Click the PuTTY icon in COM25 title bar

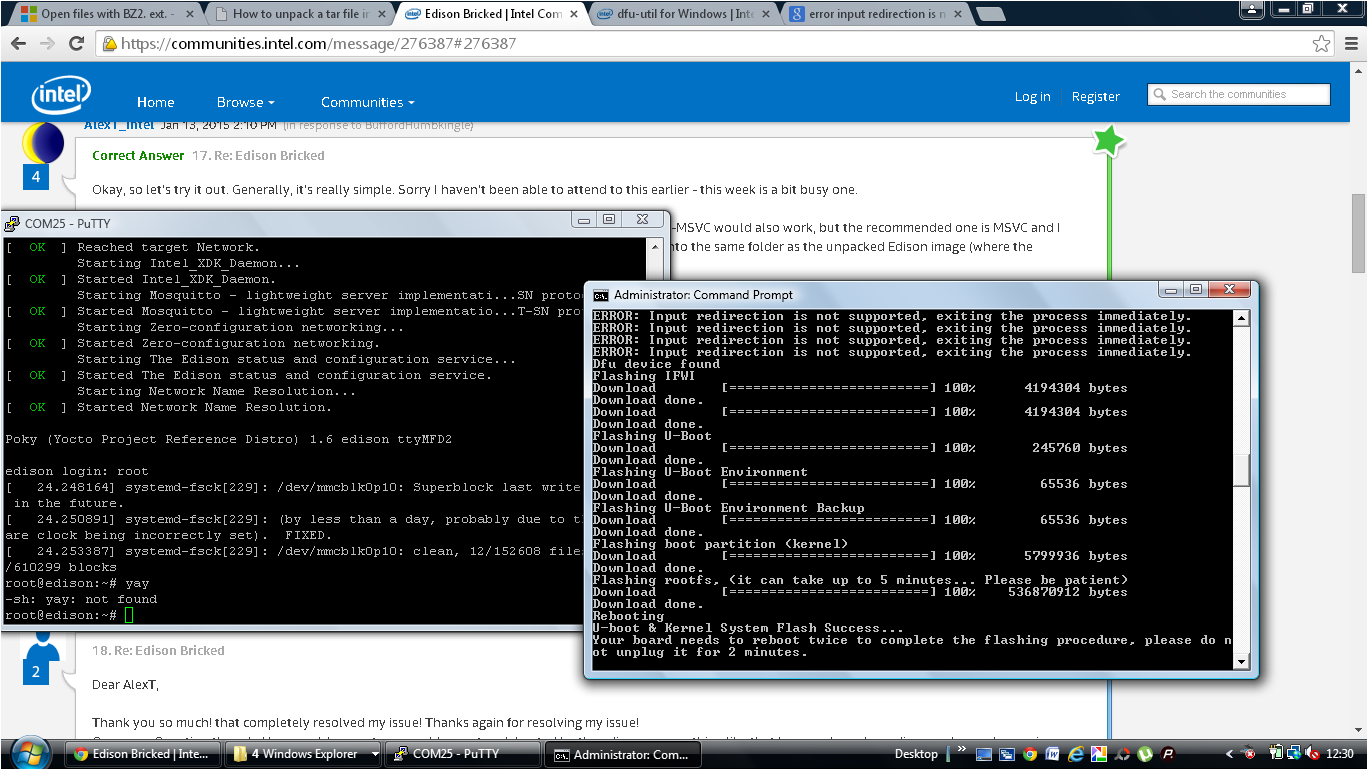point(13,224)
